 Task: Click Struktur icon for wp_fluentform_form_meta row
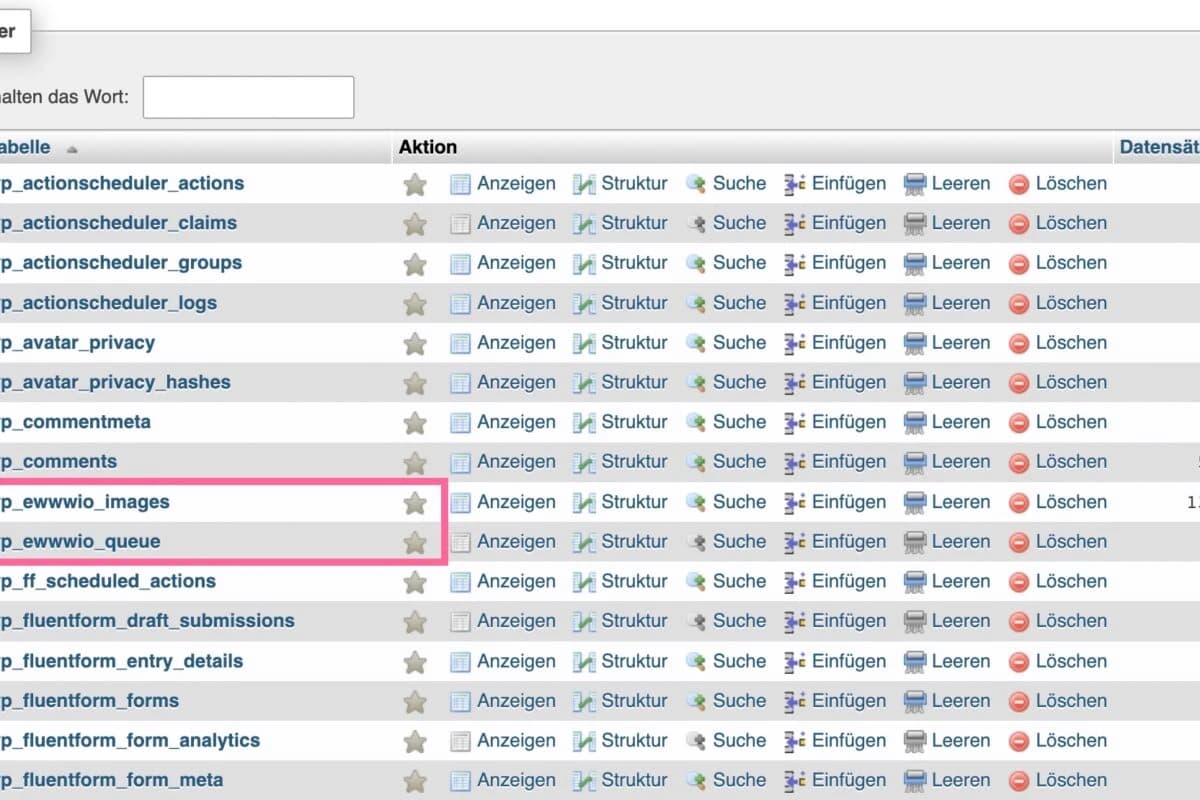click(584, 781)
